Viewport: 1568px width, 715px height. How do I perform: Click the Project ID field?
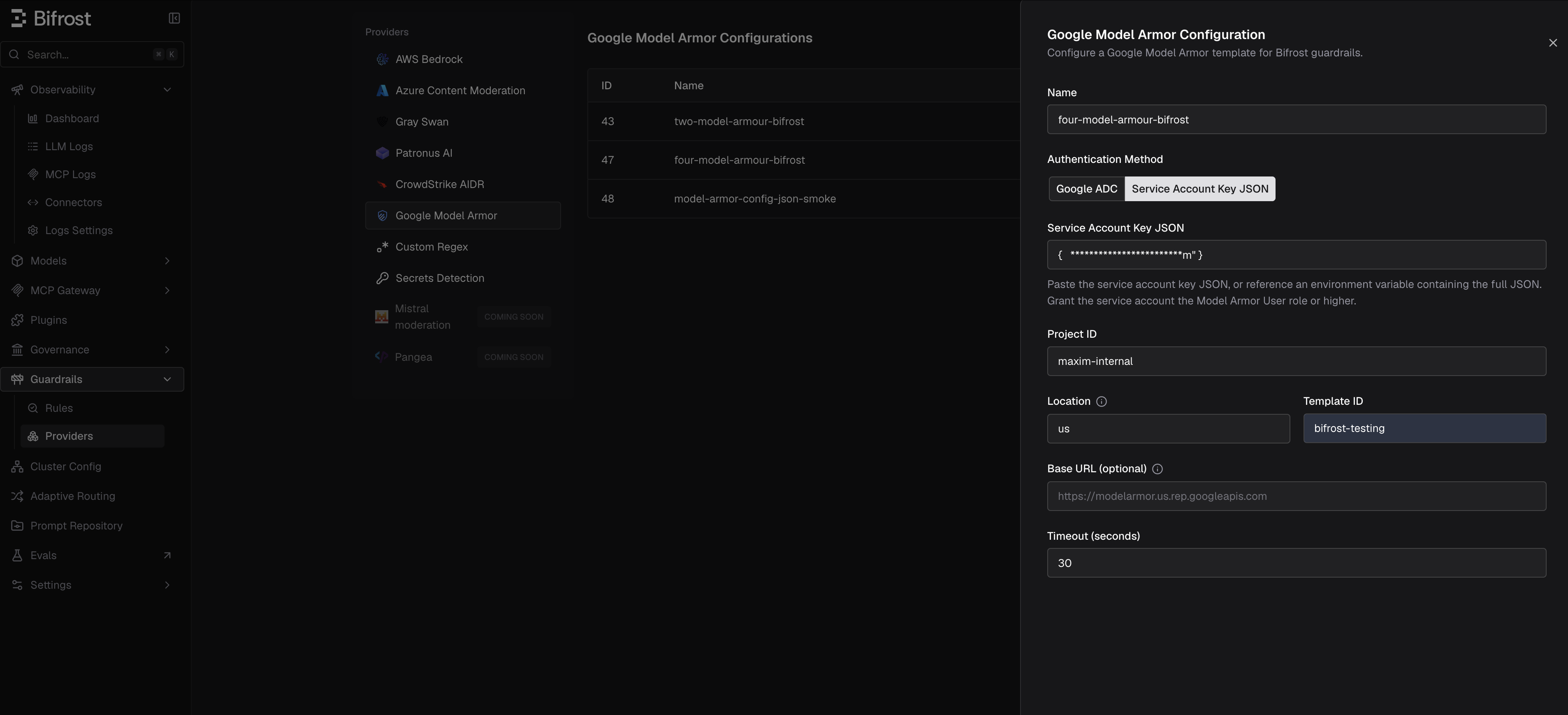[x=1297, y=361]
